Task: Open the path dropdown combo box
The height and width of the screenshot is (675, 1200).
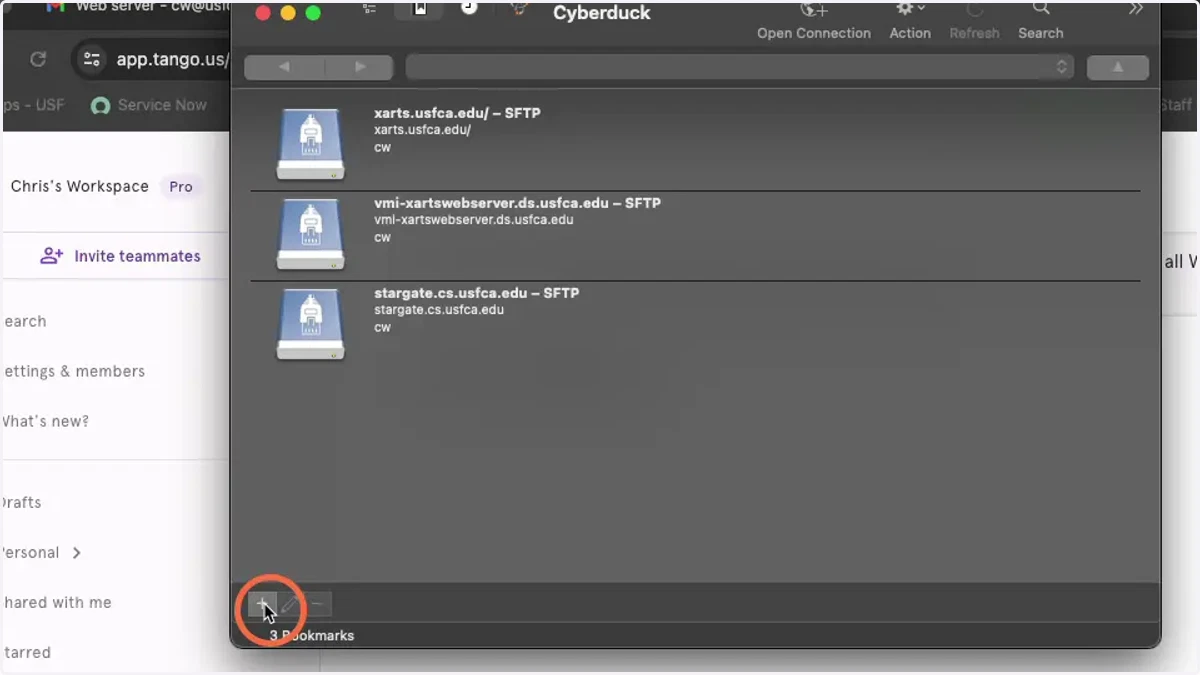Action: [x=739, y=67]
